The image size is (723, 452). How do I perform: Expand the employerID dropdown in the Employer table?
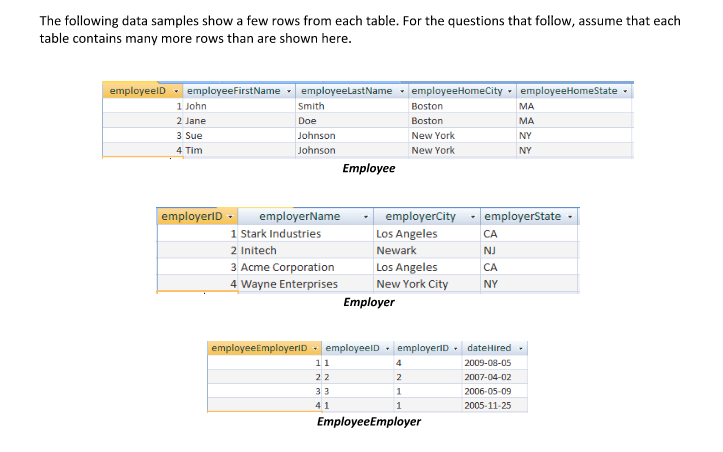[x=231, y=217]
